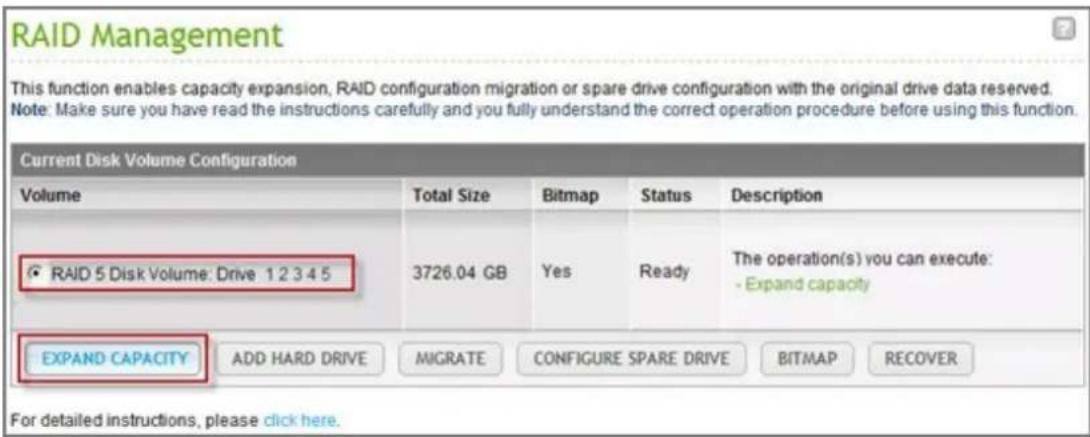Click the 'Yes' bitmap cell
The width and height of the screenshot is (1090, 437).
click(x=555, y=273)
